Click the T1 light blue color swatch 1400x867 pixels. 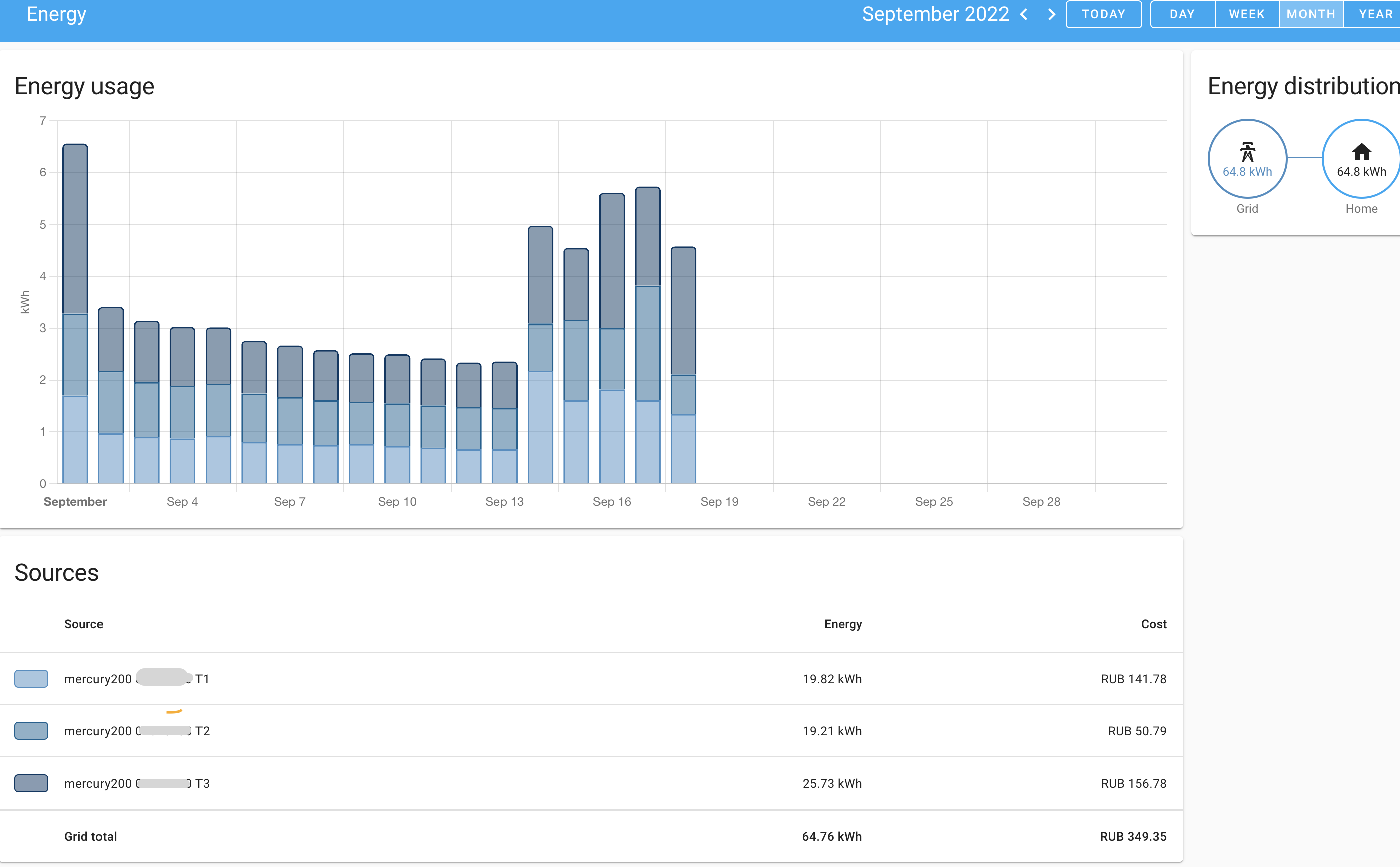pyautogui.click(x=31, y=678)
